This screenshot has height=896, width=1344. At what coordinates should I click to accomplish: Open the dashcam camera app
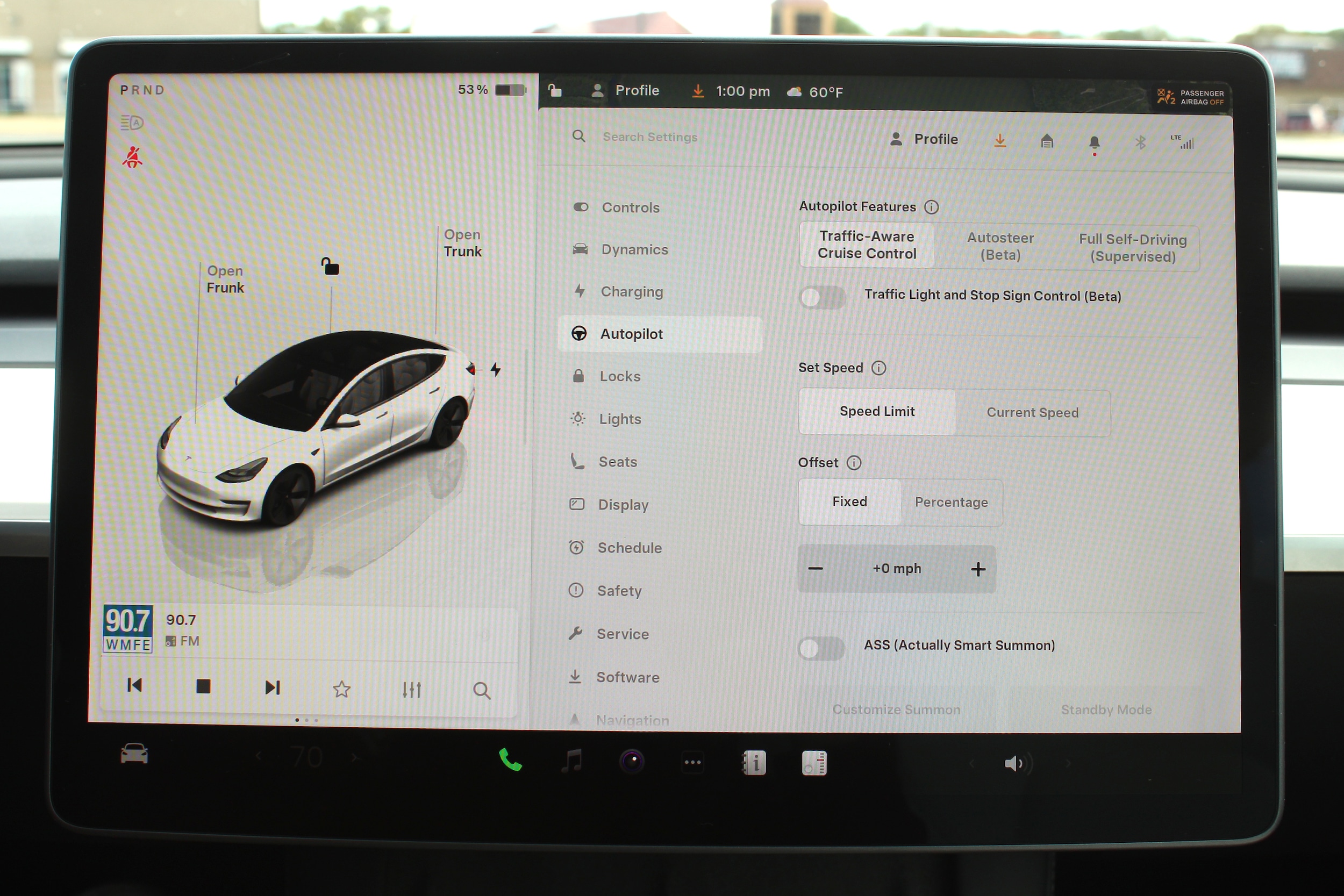click(x=632, y=761)
